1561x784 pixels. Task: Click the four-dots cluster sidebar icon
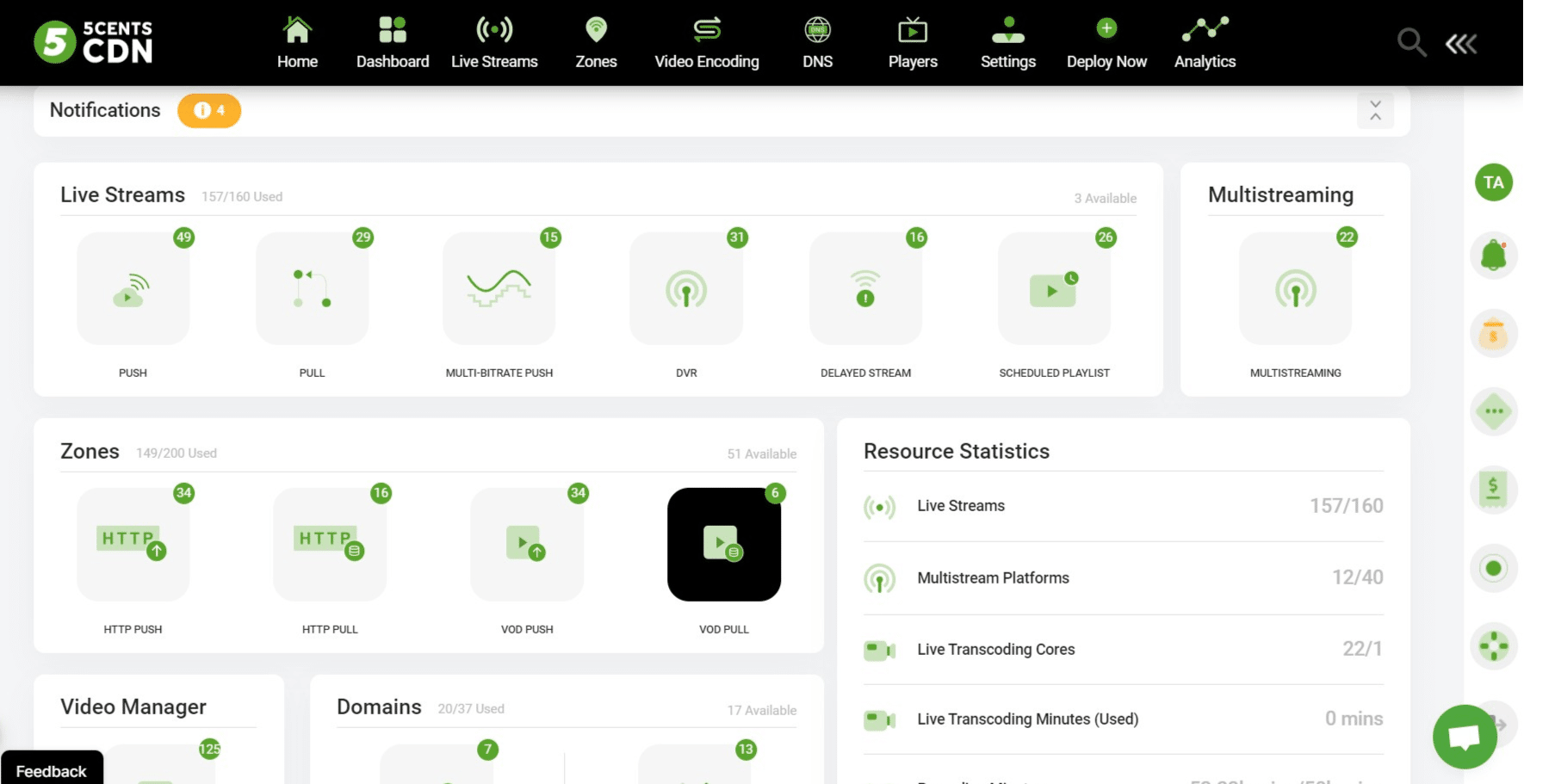tap(1494, 646)
